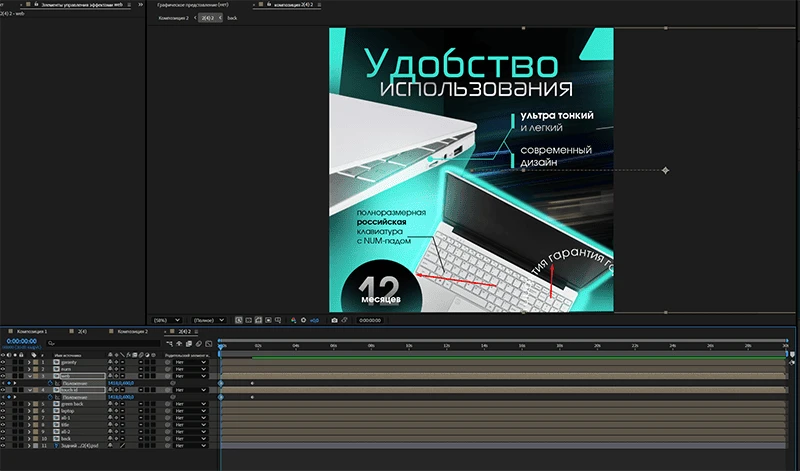Click the 2(4) 2 breadcrumb button in viewer
The image size is (800, 471).
(210, 18)
